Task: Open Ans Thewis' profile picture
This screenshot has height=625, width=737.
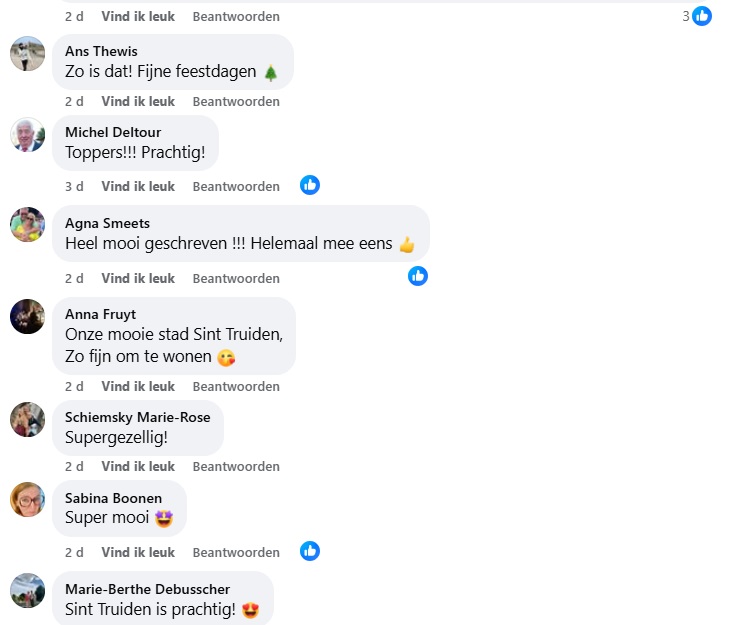Action: tap(28, 53)
